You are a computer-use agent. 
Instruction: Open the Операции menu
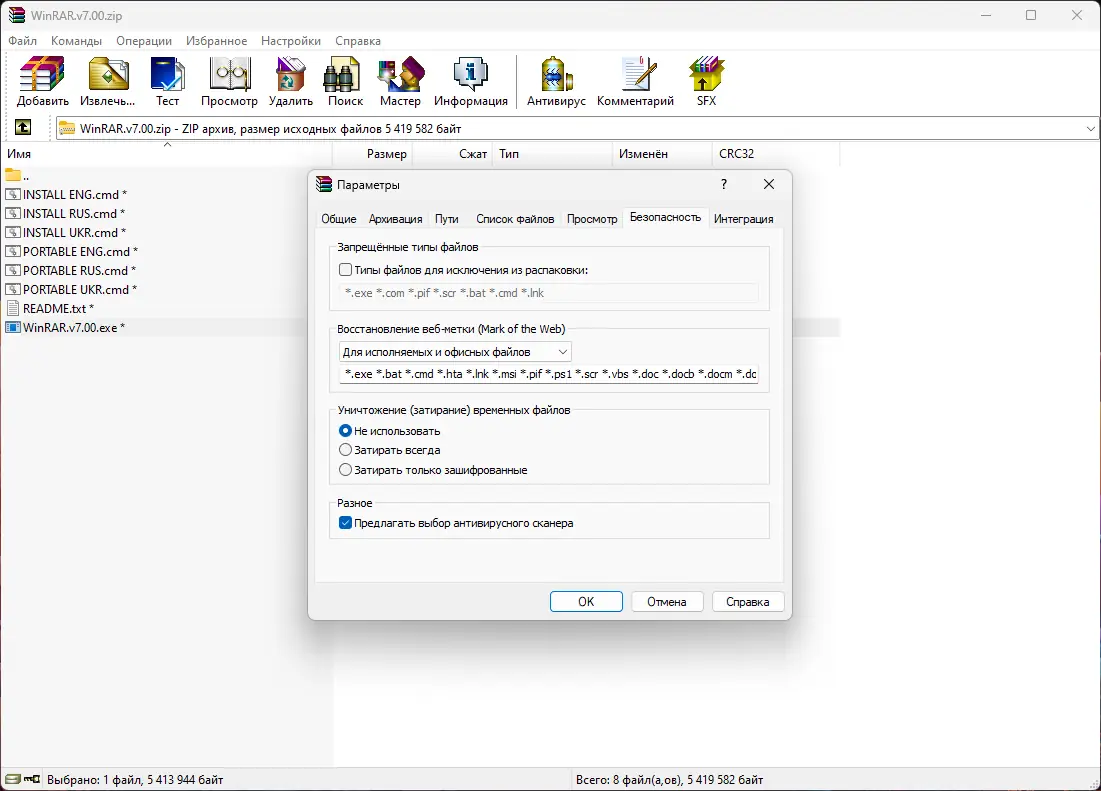(x=144, y=41)
